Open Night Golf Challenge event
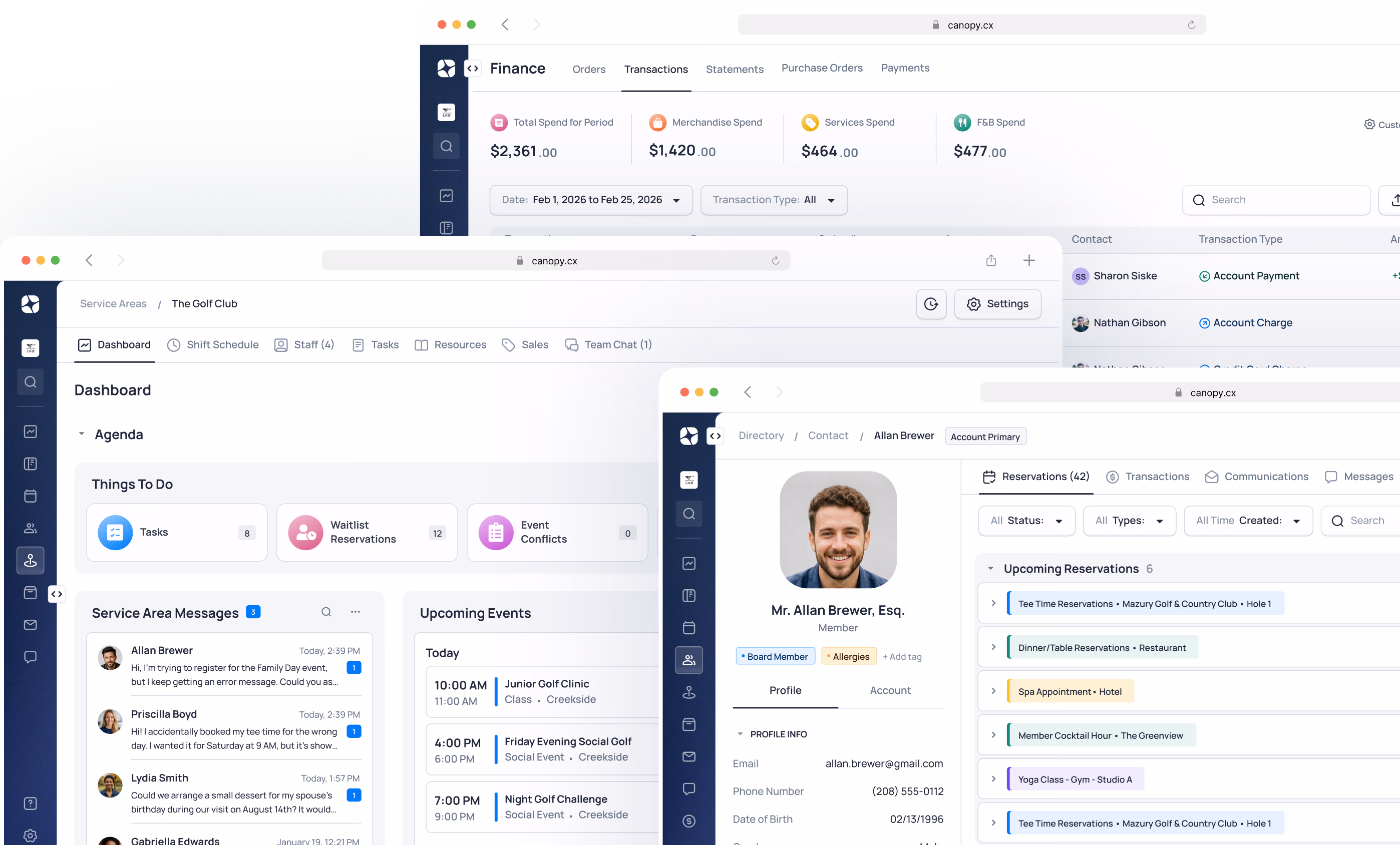Image resolution: width=1400 pixels, height=845 pixels. click(x=543, y=806)
